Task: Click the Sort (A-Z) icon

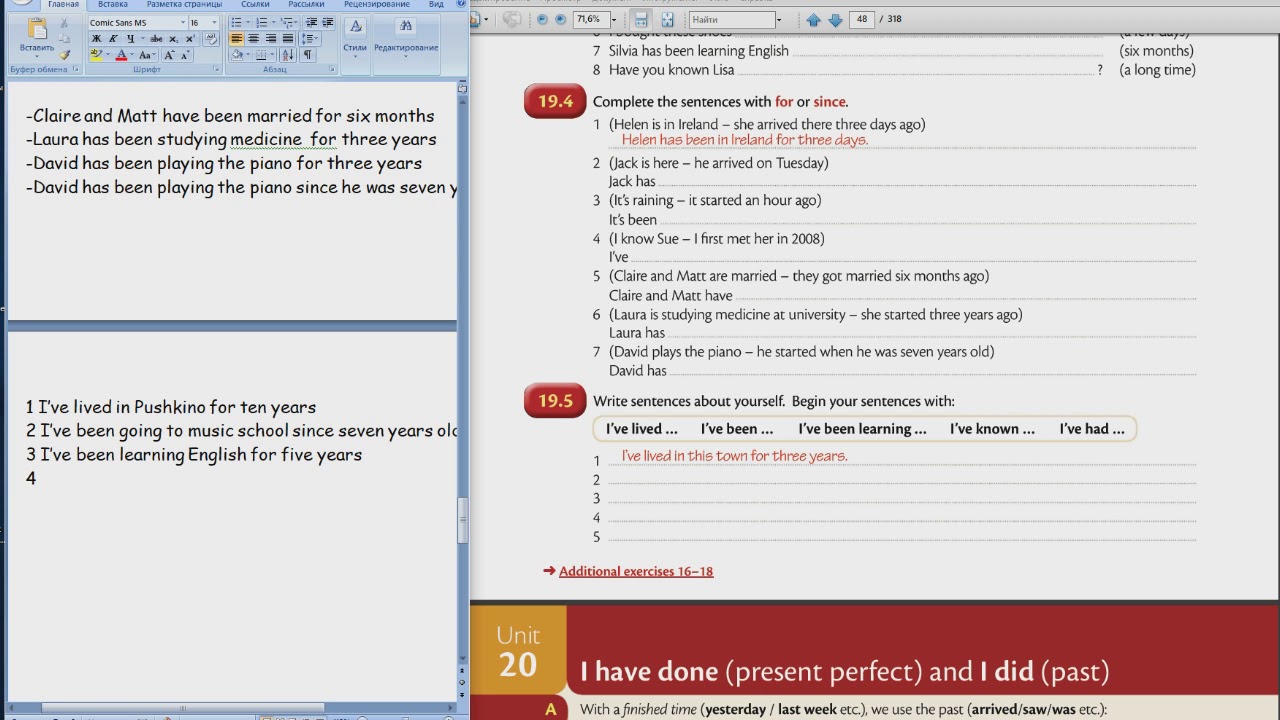Action: coord(287,55)
